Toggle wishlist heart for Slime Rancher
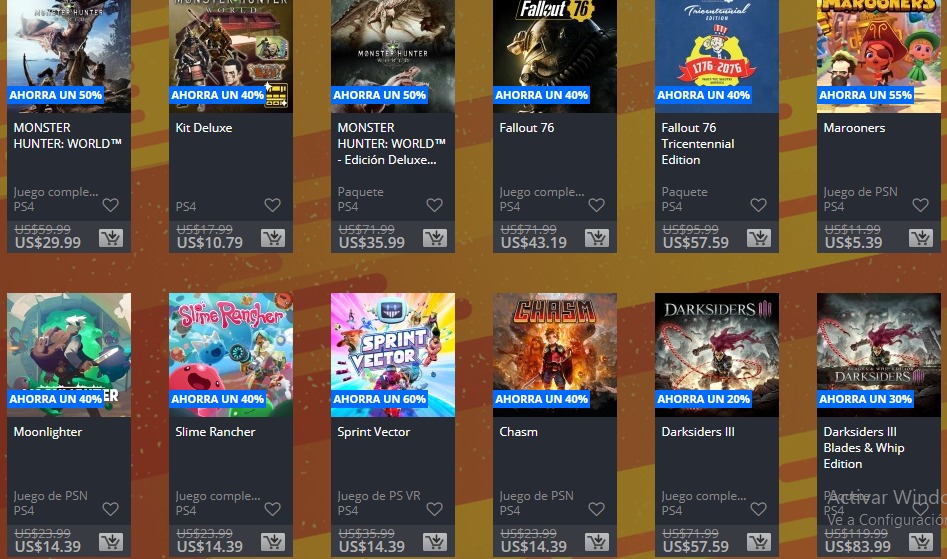This screenshot has width=947, height=559. [272, 509]
